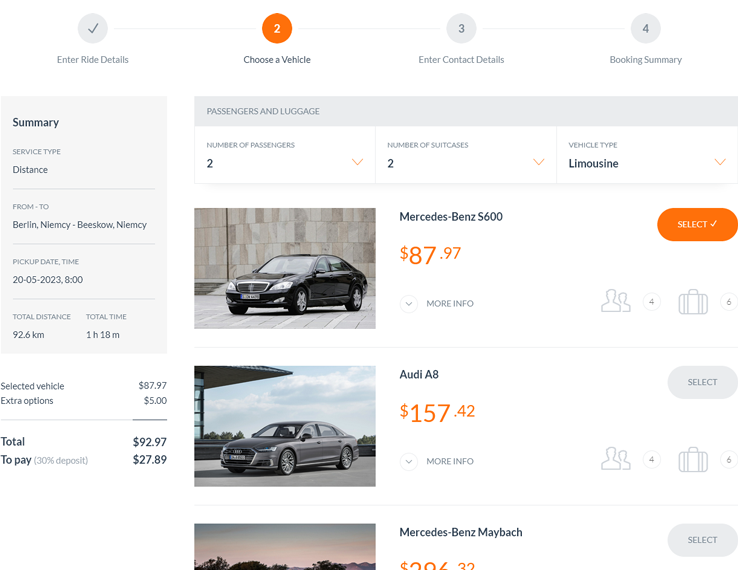
Task: Expand More Info chevron for Mercedes-Benz S600
Action: (x=409, y=304)
